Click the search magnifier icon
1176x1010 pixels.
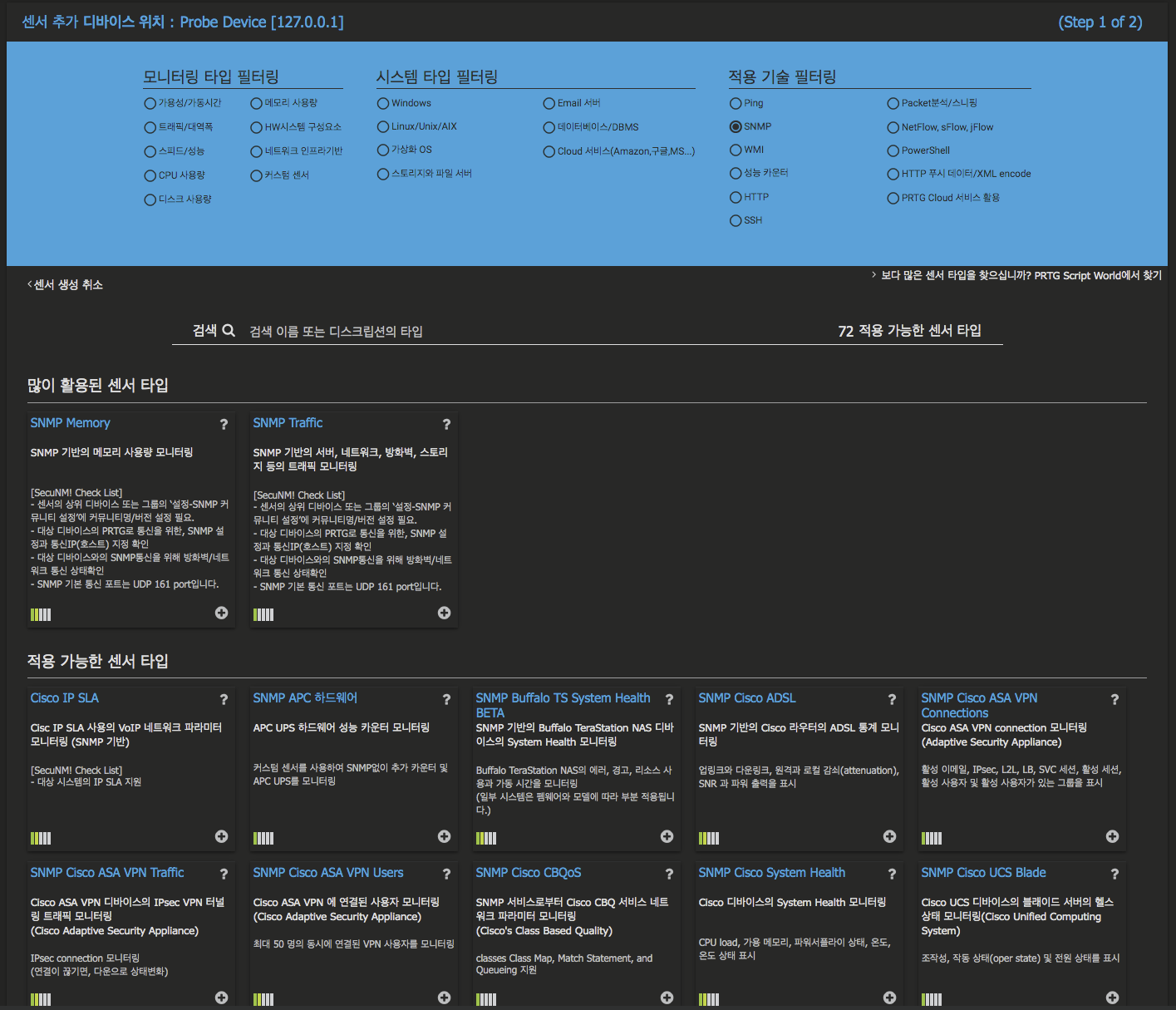(x=229, y=330)
